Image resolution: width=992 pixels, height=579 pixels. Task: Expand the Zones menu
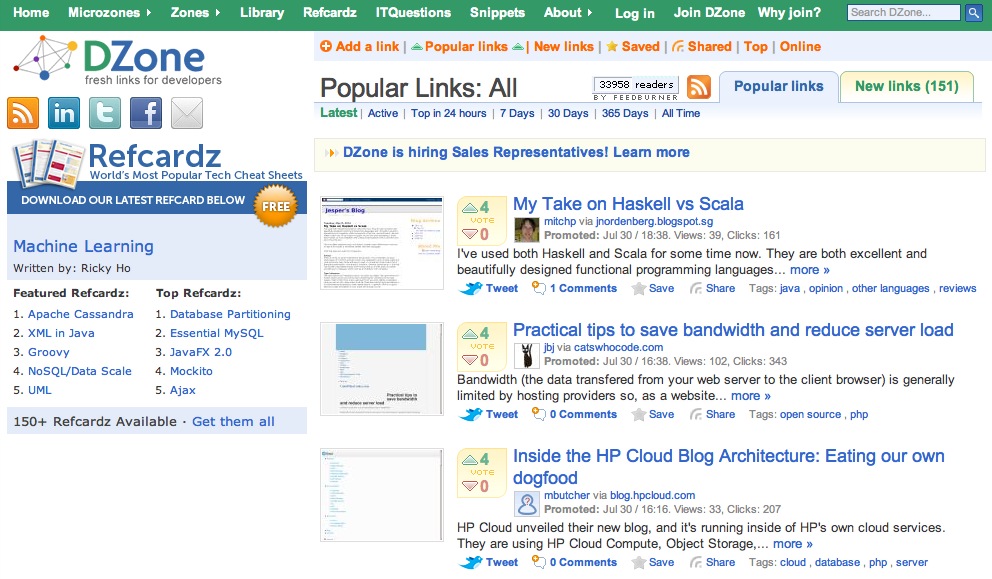pos(195,13)
